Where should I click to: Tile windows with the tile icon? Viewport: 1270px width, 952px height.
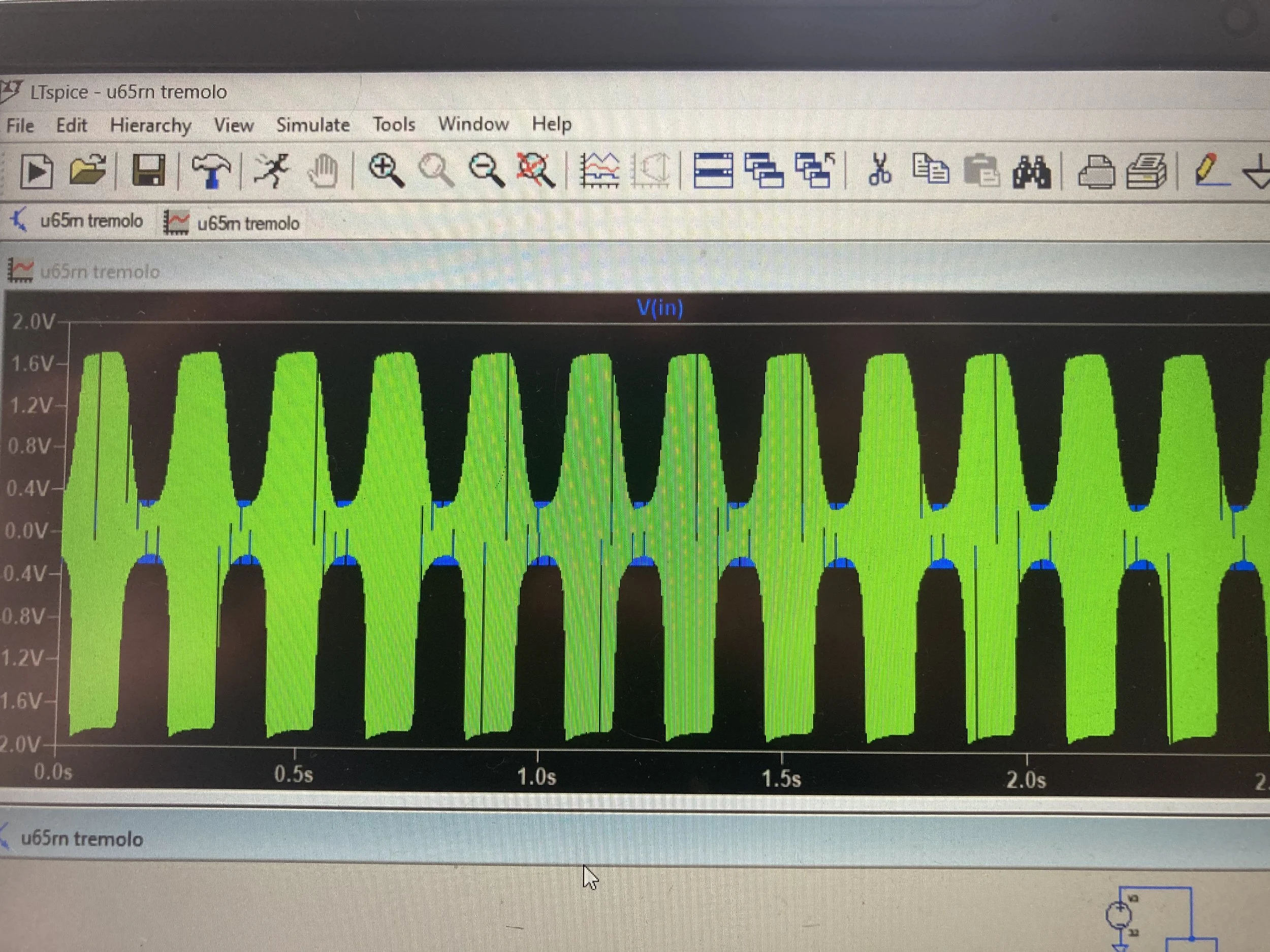(713, 171)
